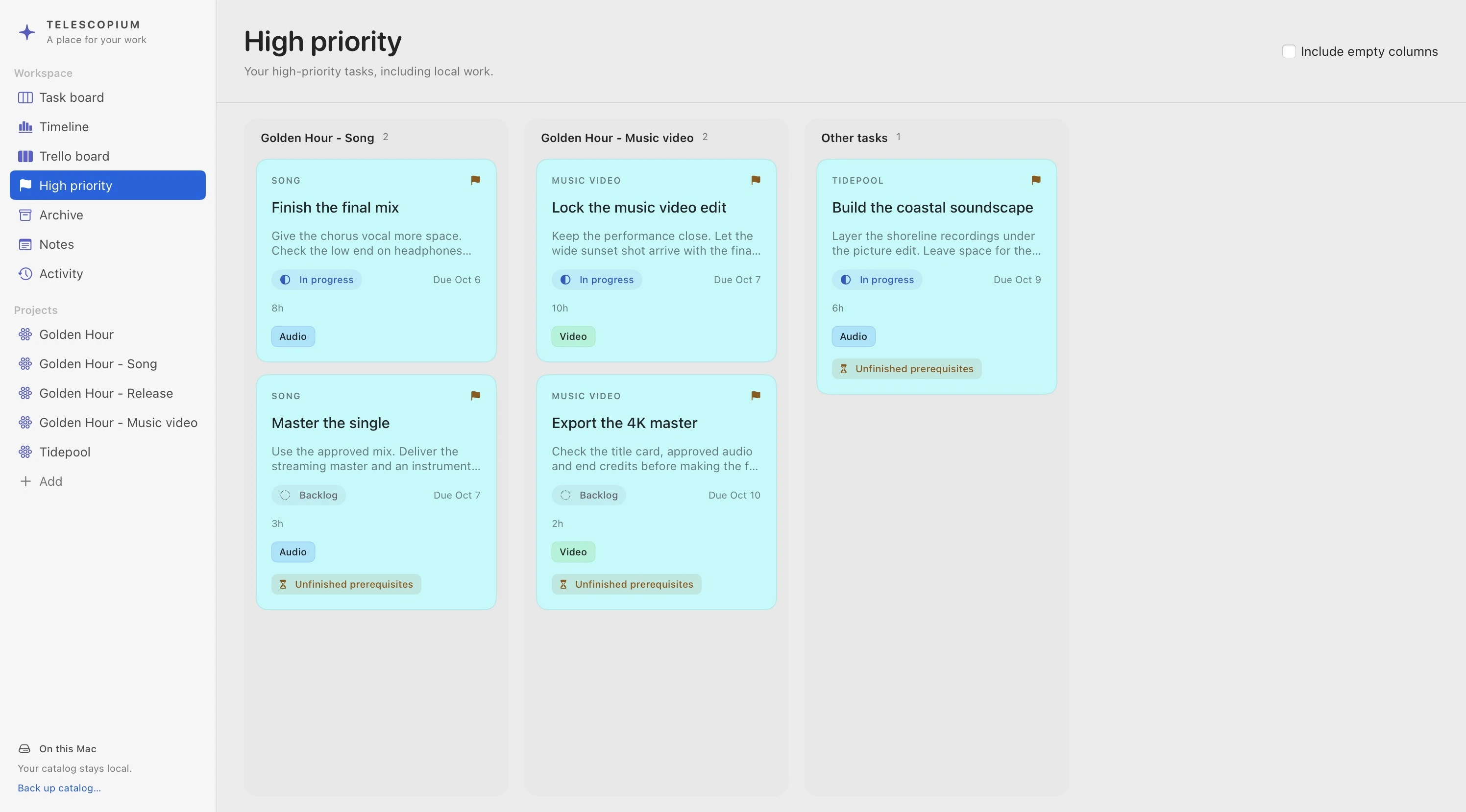
Task: Click Audio tag on Finish the final mix
Action: pos(293,336)
